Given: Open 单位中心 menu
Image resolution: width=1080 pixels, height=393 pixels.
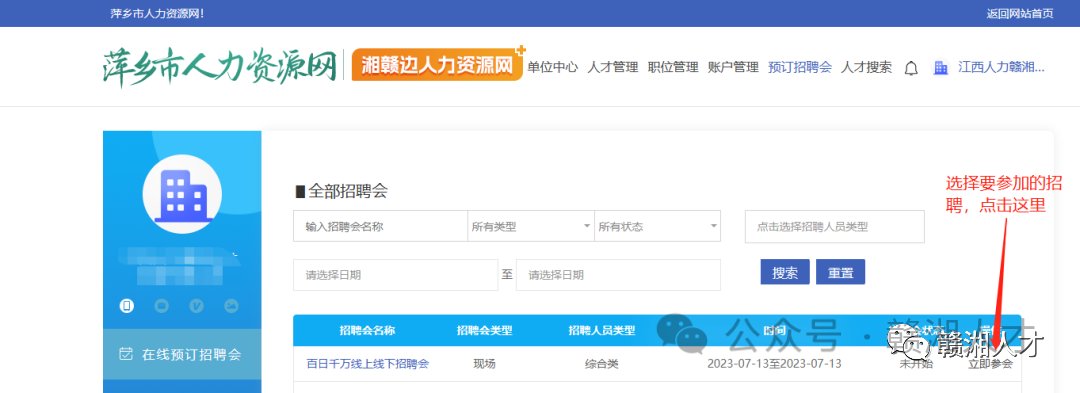Looking at the screenshot, I should pos(552,67).
